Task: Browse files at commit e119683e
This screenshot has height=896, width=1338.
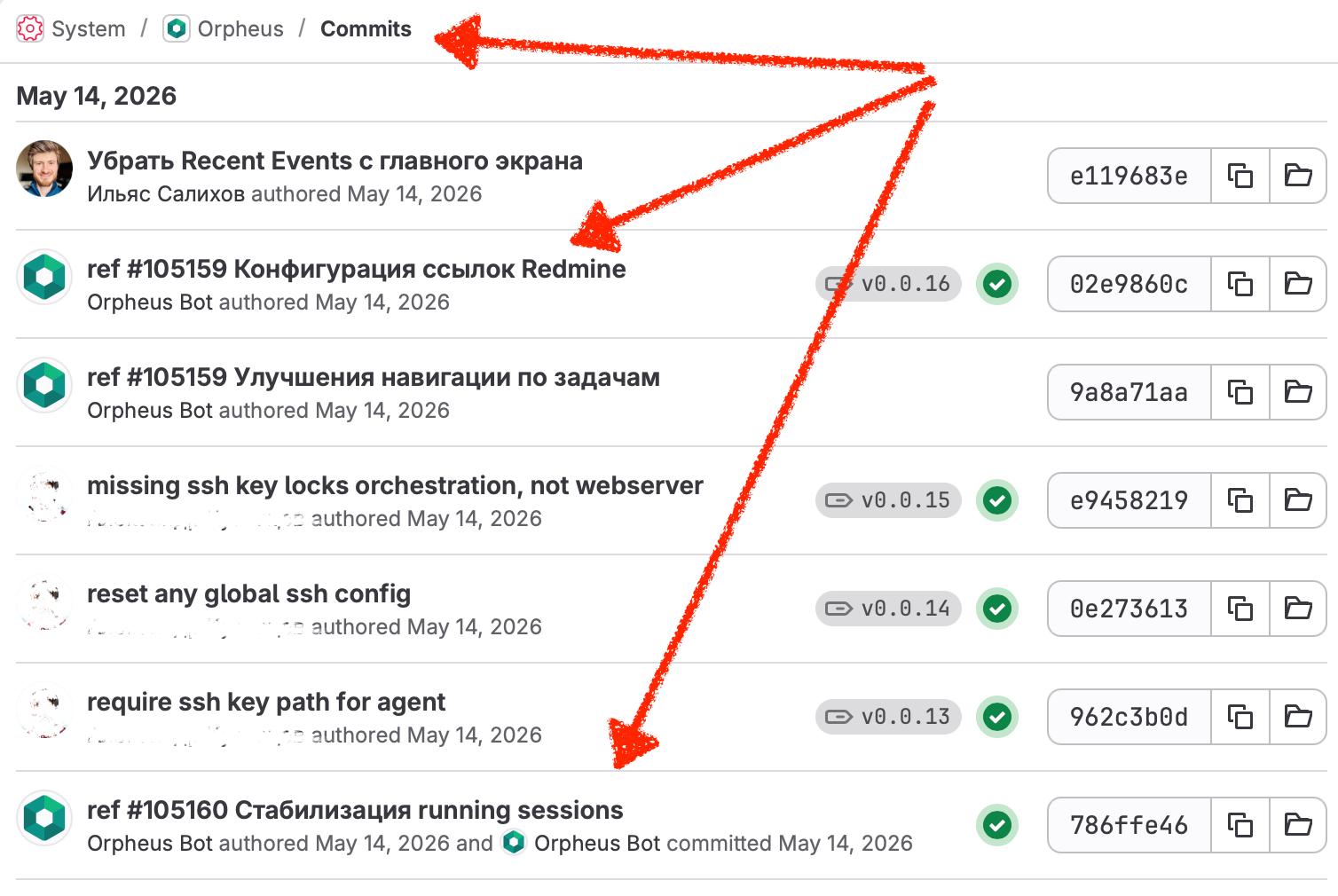Action: tap(1298, 176)
